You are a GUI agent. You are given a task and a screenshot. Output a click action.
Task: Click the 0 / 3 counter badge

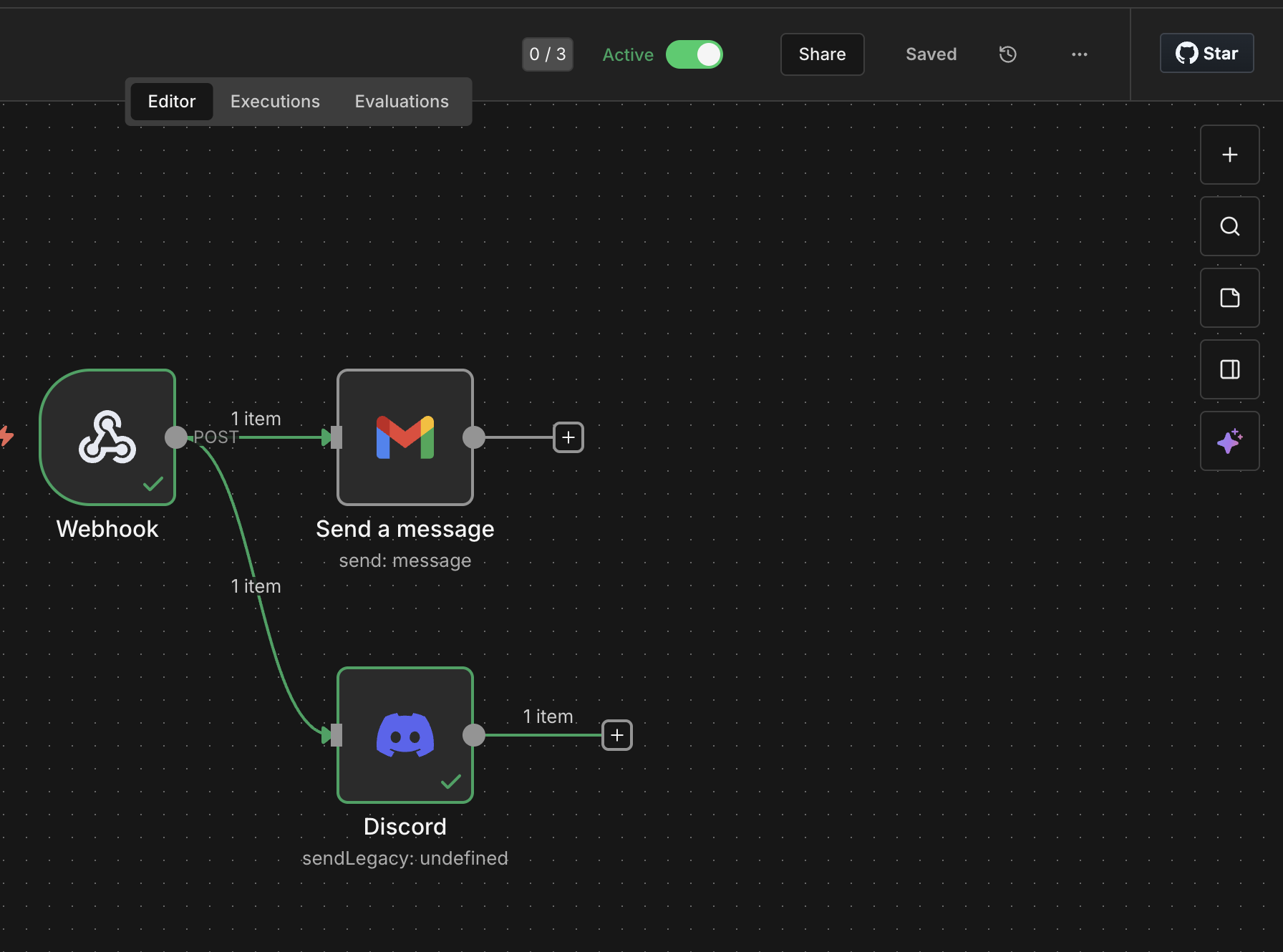(x=547, y=54)
